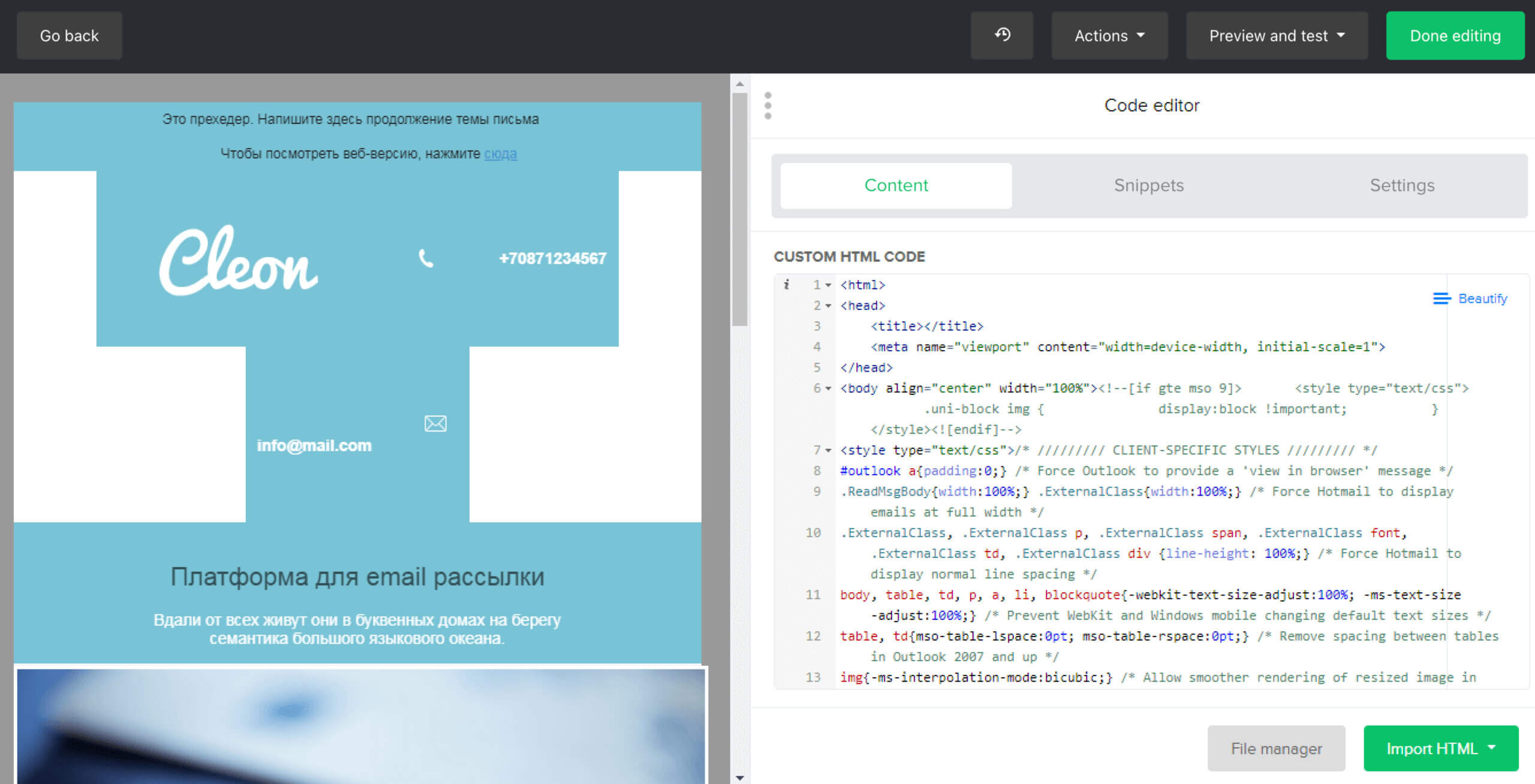Click the heading Платформа для email рассылки
Image resolution: width=1535 pixels, height=784 pixels.
tap(357, 577)
